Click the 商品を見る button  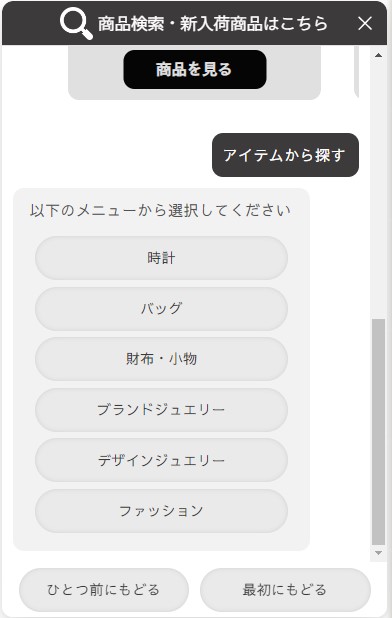pyautogui.click(x=195, y=69)
